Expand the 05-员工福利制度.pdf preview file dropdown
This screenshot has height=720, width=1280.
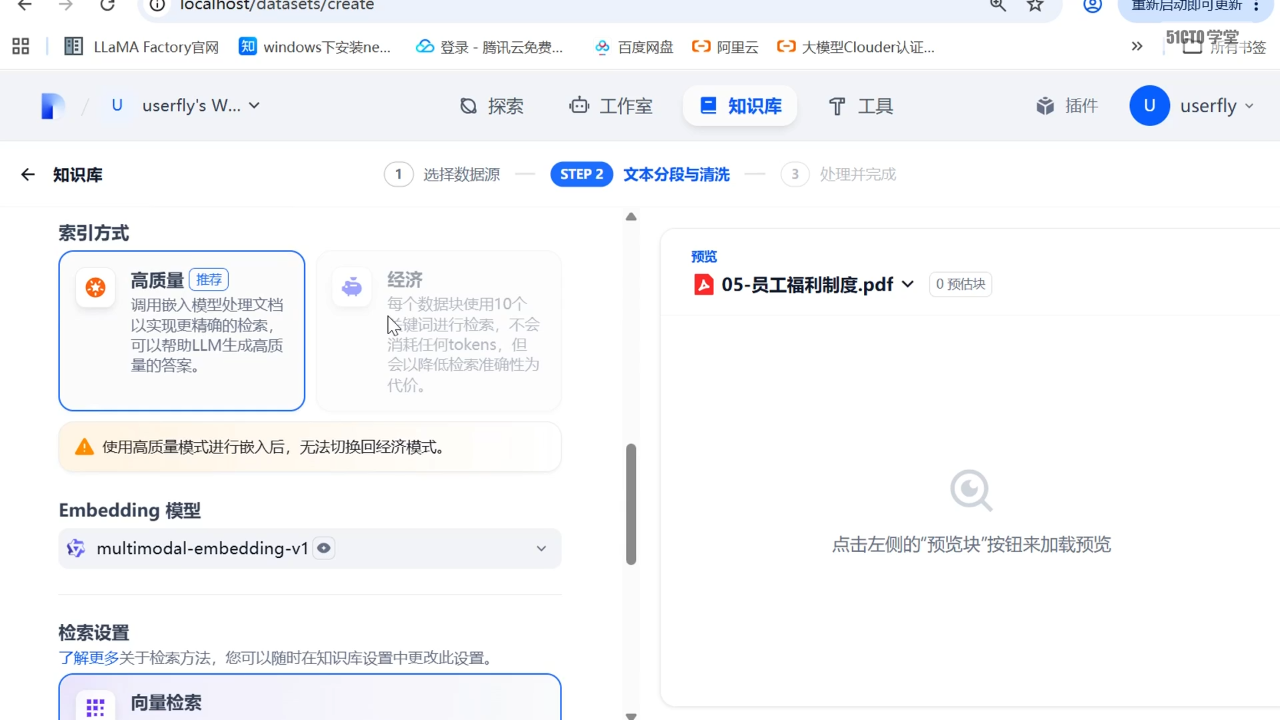pyautogui.click(x=805, y=284)
